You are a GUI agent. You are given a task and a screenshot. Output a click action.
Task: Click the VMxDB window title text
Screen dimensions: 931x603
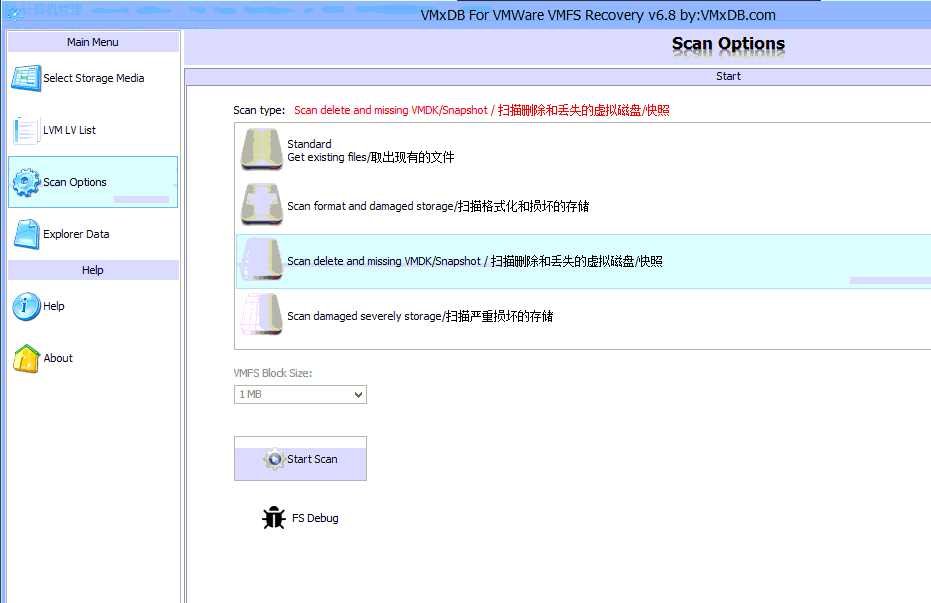tap(598, 15)
